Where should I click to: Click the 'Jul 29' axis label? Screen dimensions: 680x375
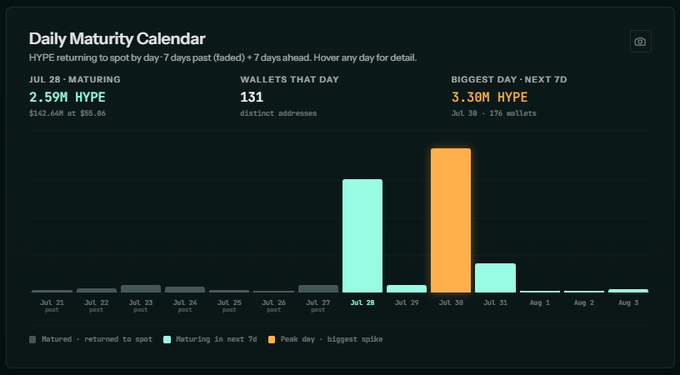[407, 303]
